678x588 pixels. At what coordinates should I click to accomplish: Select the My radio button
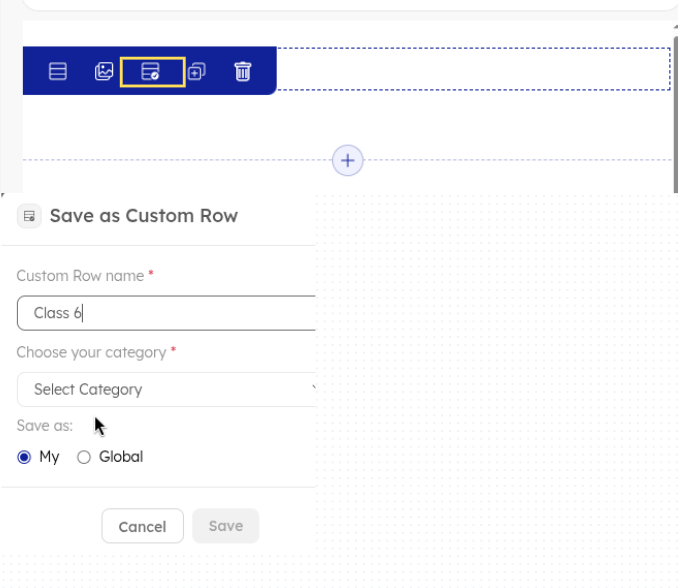click(x=25, y=457)
